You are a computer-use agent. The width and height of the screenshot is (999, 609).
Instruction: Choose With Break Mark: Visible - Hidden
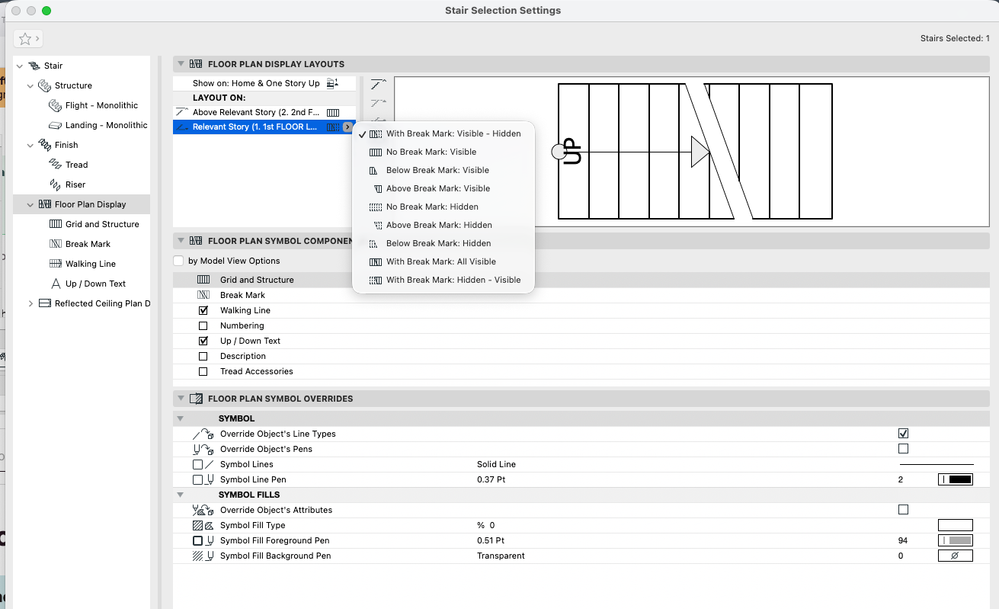click(x=443, y=134)
